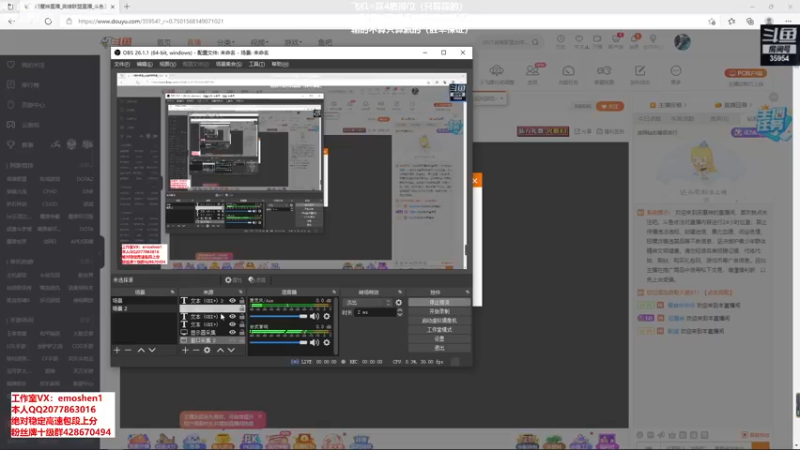Click 开始录制 in OBS controls
This screenshot has width=800, height=450.
click(x=439, y=311)
